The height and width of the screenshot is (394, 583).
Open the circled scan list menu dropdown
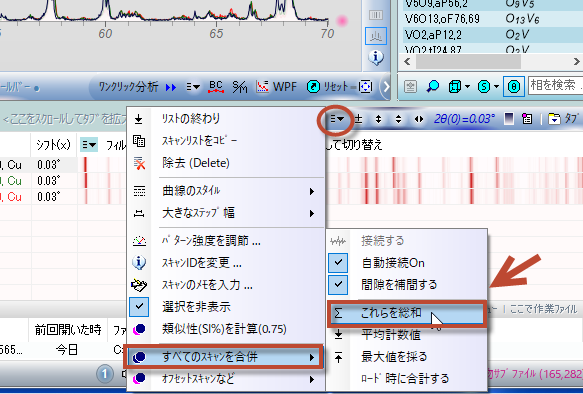click(336, 119)
